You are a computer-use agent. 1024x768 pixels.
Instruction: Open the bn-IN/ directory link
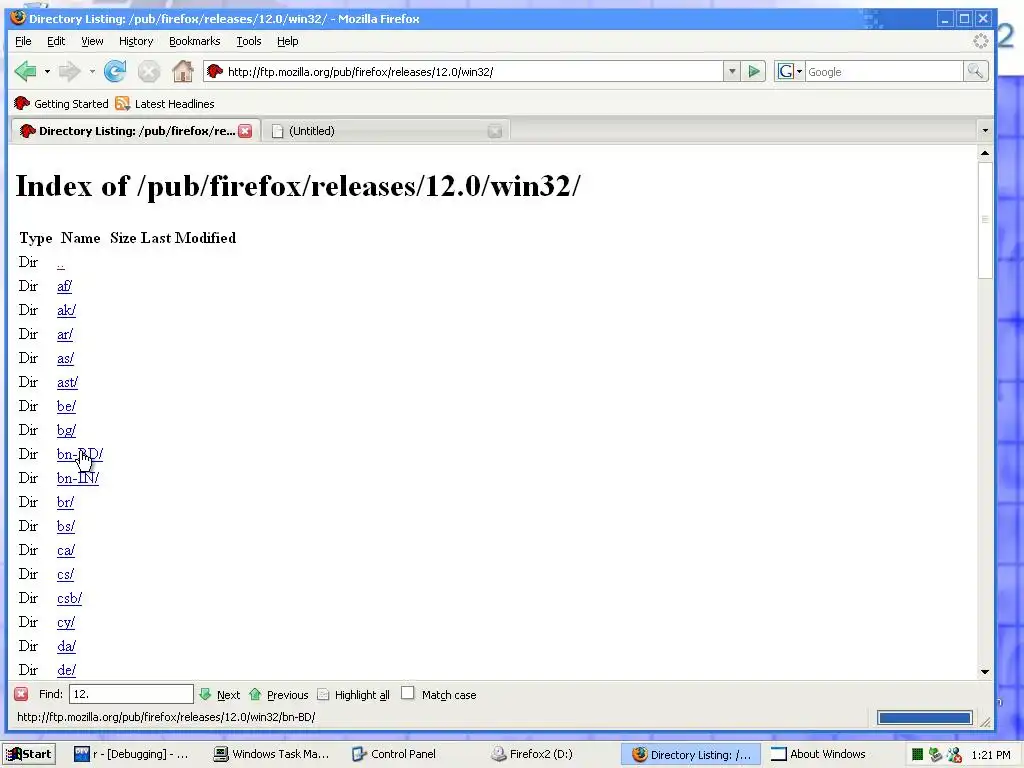tap(78, 478)
